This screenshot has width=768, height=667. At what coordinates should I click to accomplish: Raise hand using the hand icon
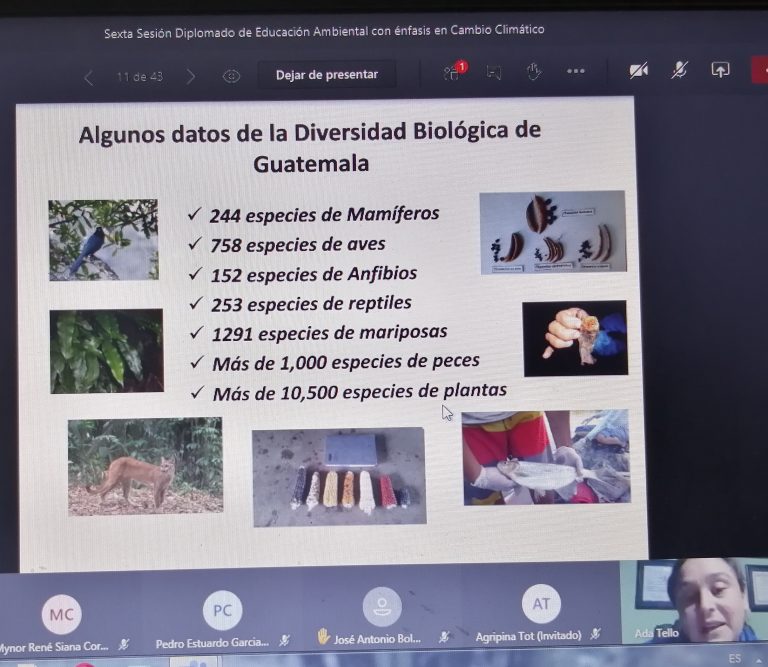(534, 71)
